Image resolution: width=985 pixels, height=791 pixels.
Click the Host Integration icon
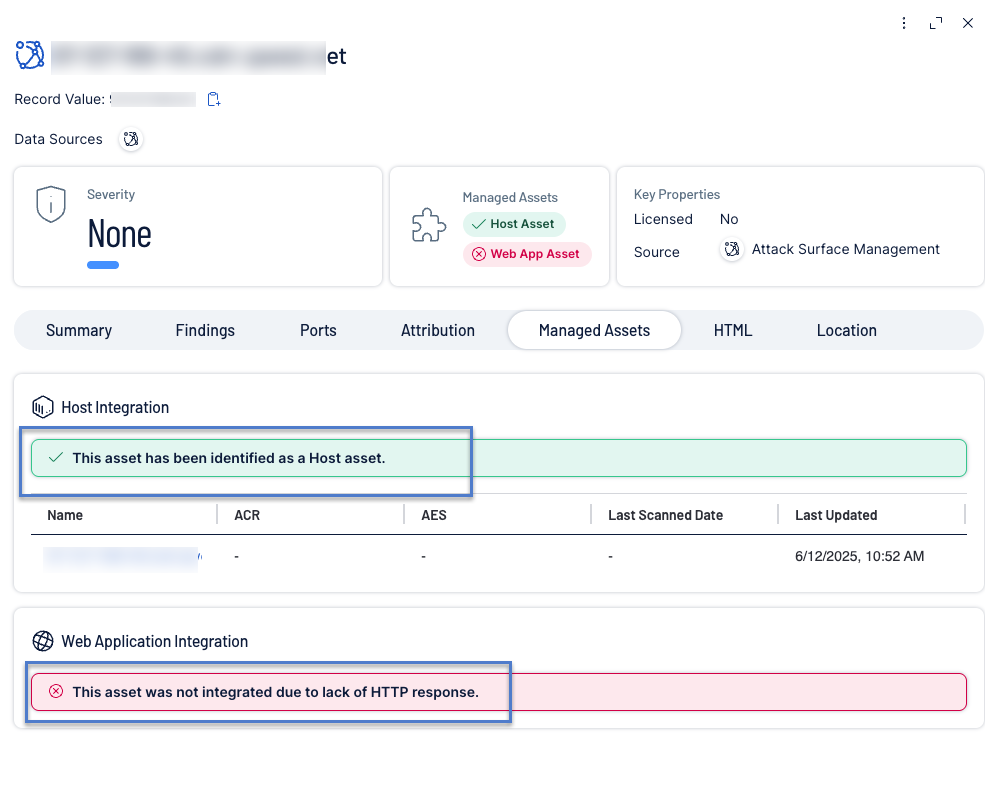point(42,407)
